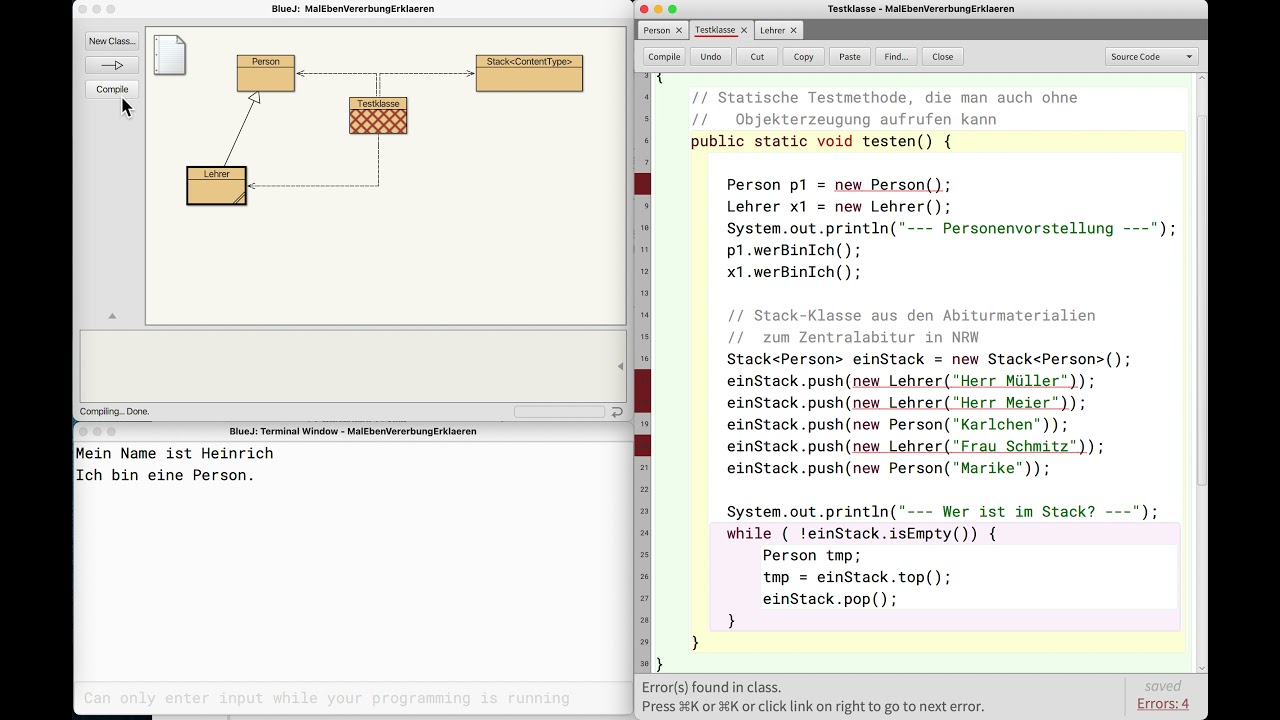Select the Stack<ContentType> class box
Screen dimensions: 1280x720
point(529,73)
